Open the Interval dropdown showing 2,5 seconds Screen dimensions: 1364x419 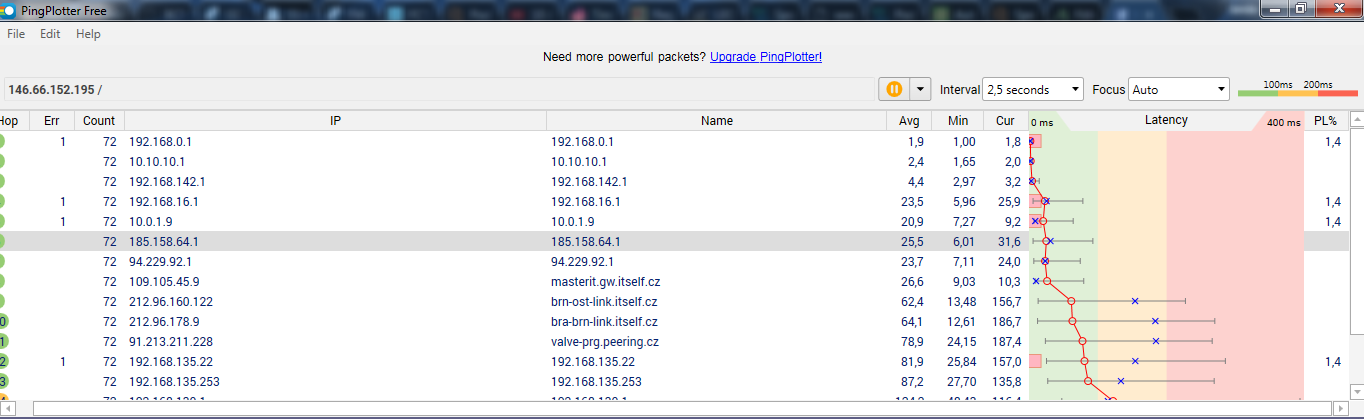tap(1033, 89)
